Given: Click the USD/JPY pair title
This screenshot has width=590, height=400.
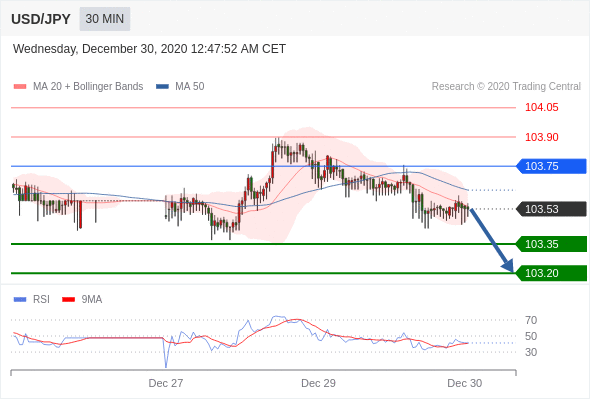Looking at the screenshot, I should pyautogui.click(x=41, y=19).
